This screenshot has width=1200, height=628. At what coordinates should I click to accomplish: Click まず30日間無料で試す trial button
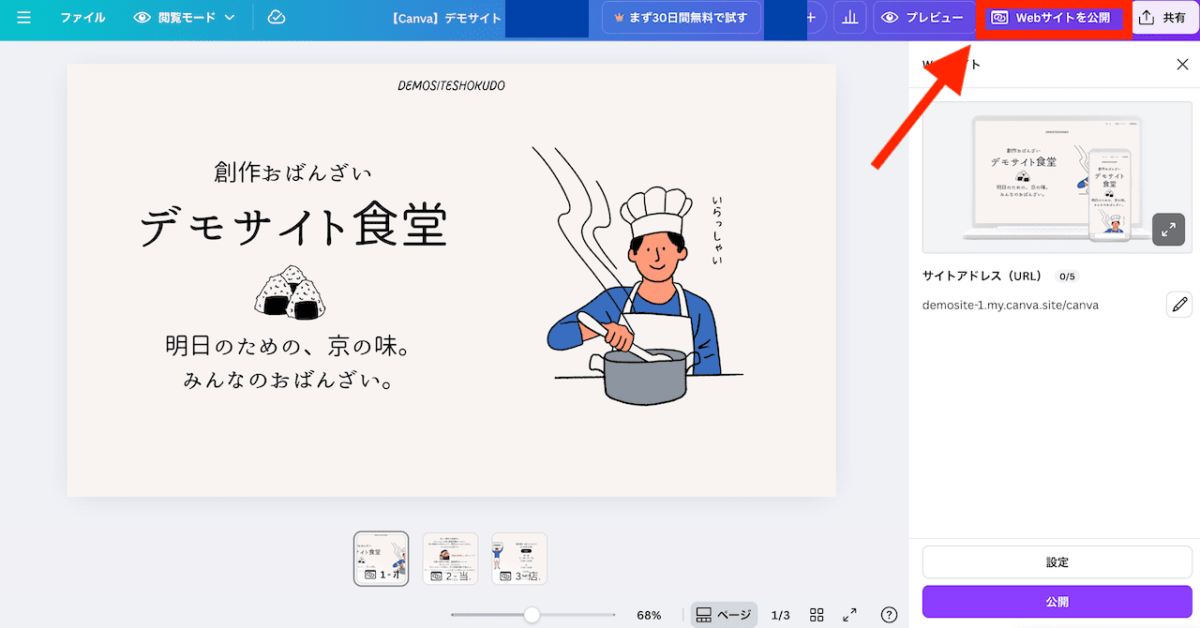(x=680, y=18)
